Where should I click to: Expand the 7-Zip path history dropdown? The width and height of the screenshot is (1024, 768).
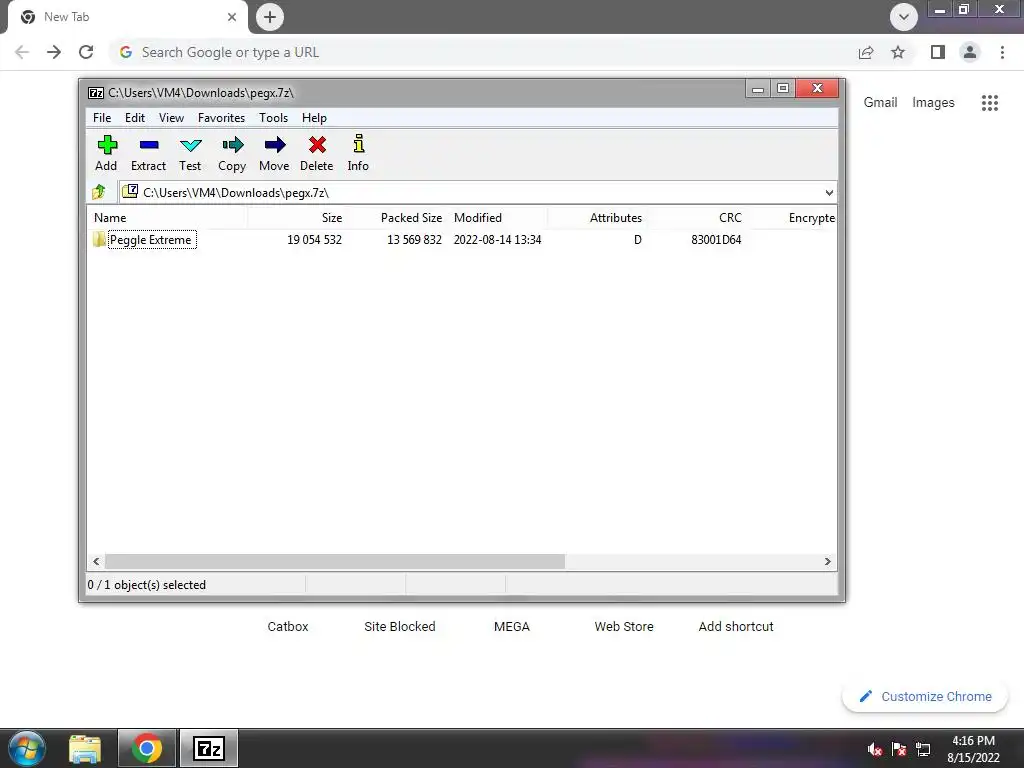pos(829,193)
